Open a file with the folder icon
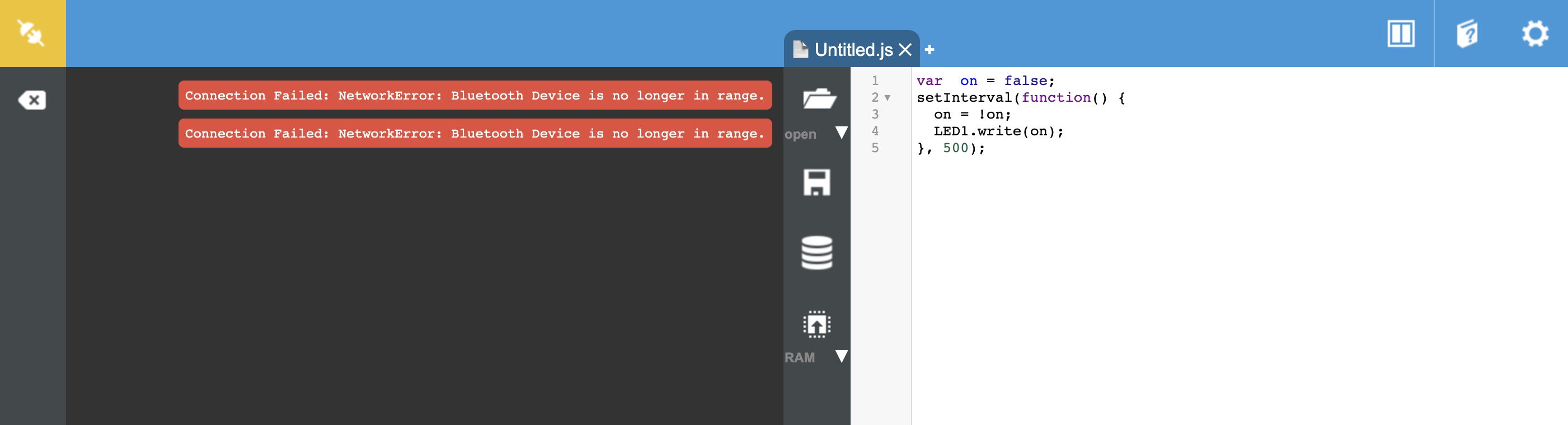This screenshot has height=425, width=1568. [x=819, y=98]
